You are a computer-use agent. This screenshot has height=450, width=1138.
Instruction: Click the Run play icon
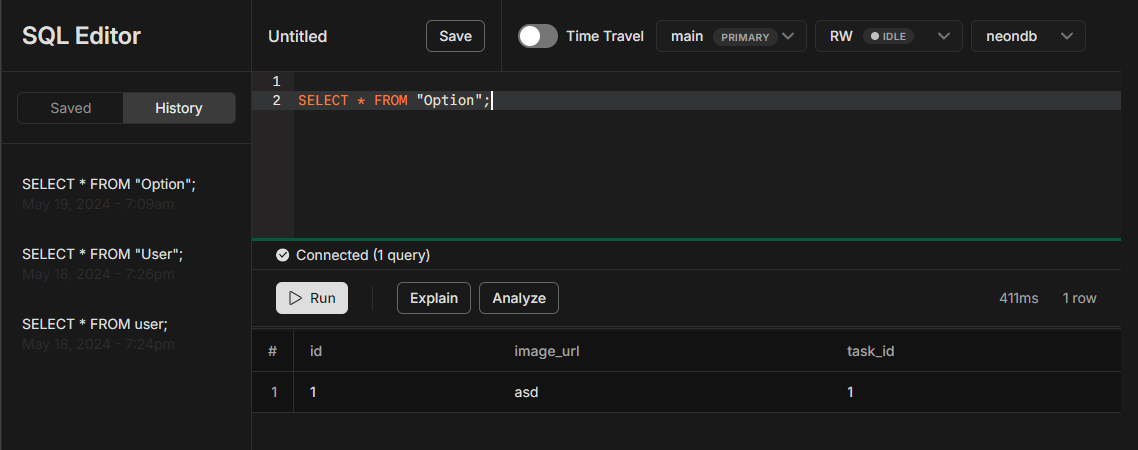tap(295, 298)
